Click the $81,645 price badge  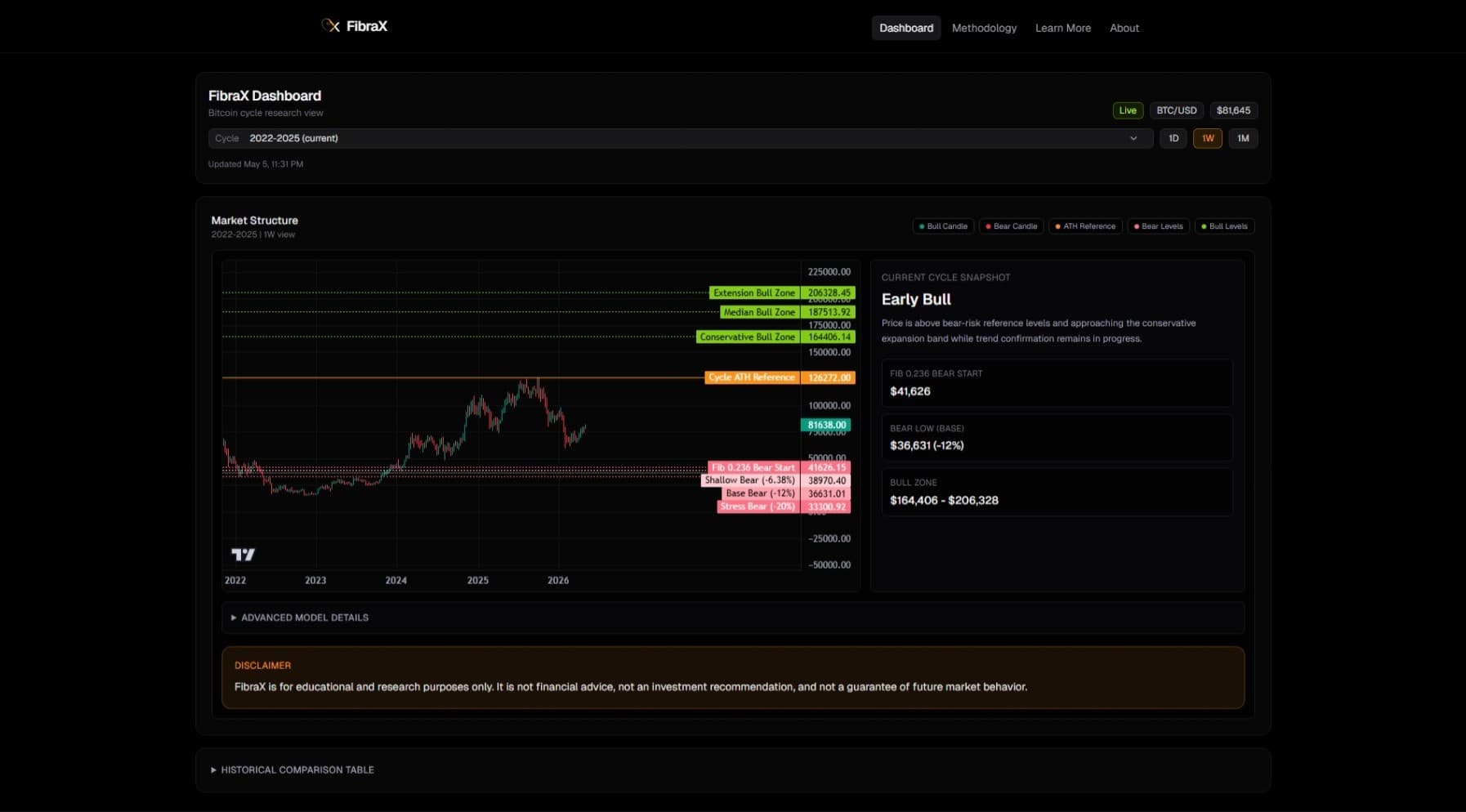[x=1233, y=110]
